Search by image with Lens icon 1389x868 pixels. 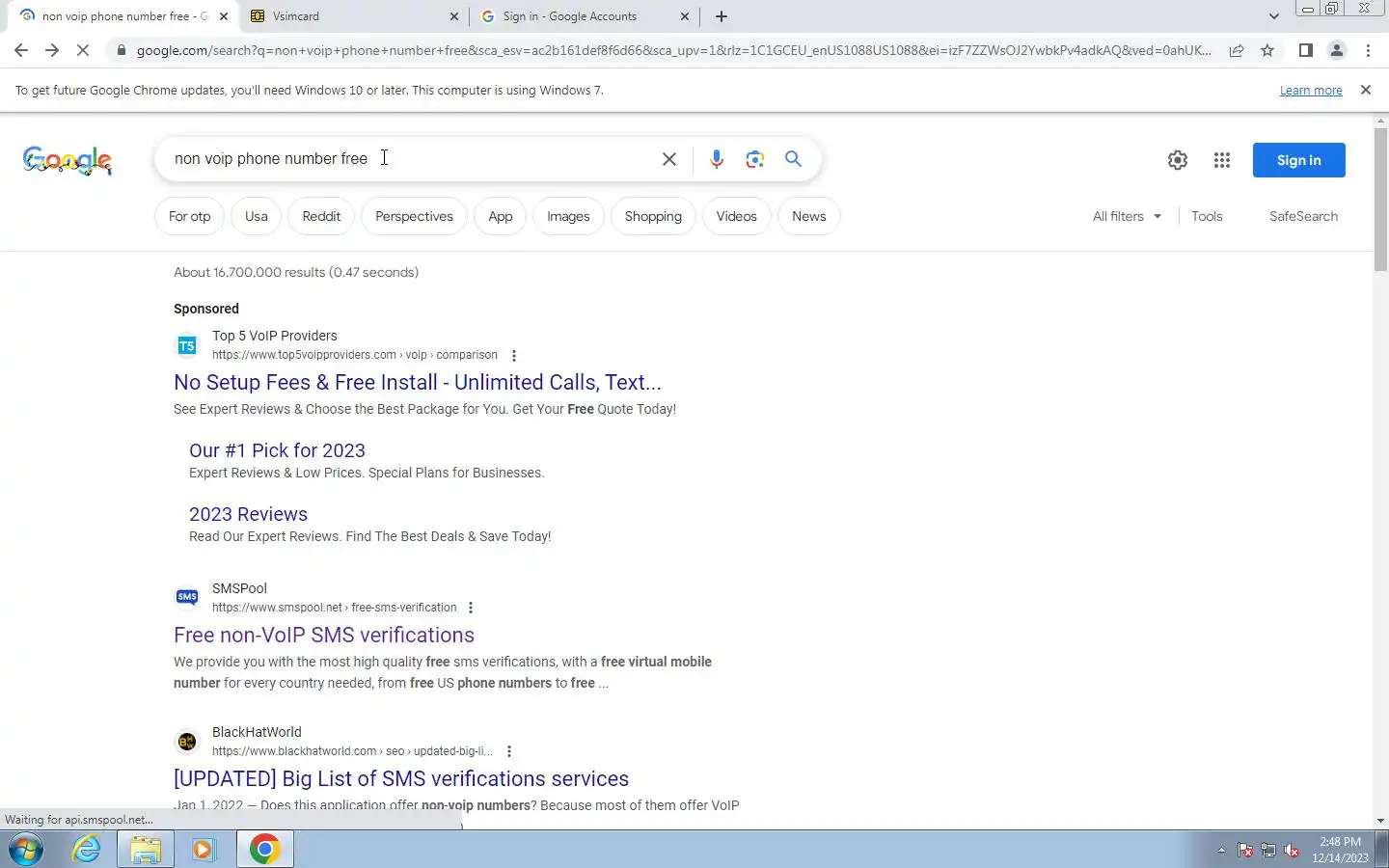tap(754, 159)
